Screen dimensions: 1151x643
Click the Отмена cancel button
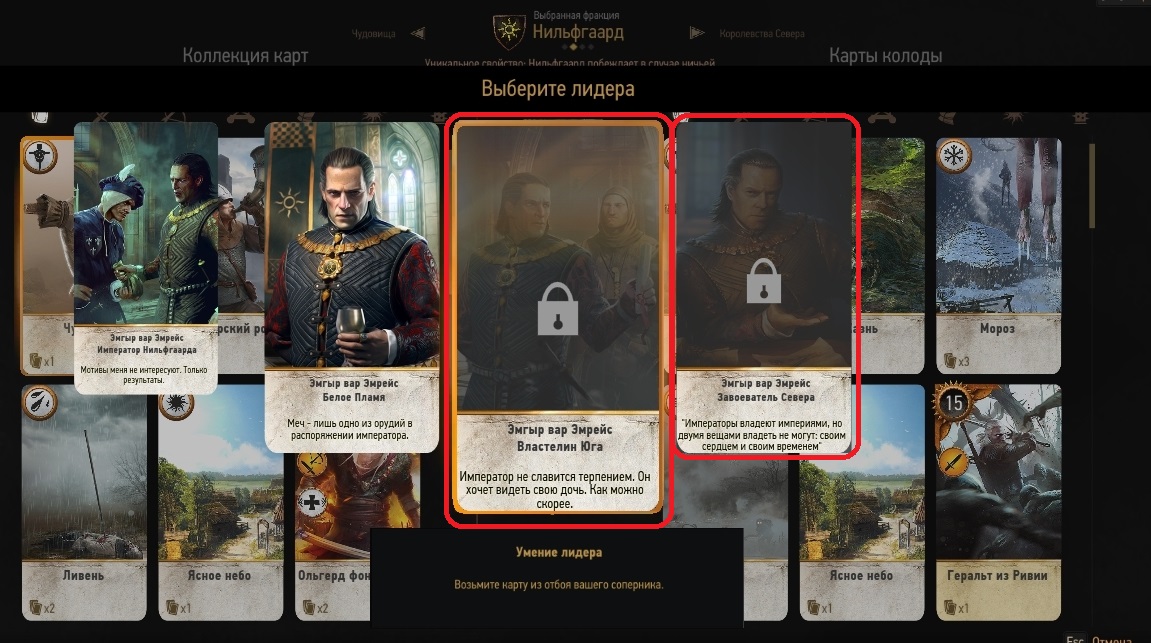coord(1111,639)
